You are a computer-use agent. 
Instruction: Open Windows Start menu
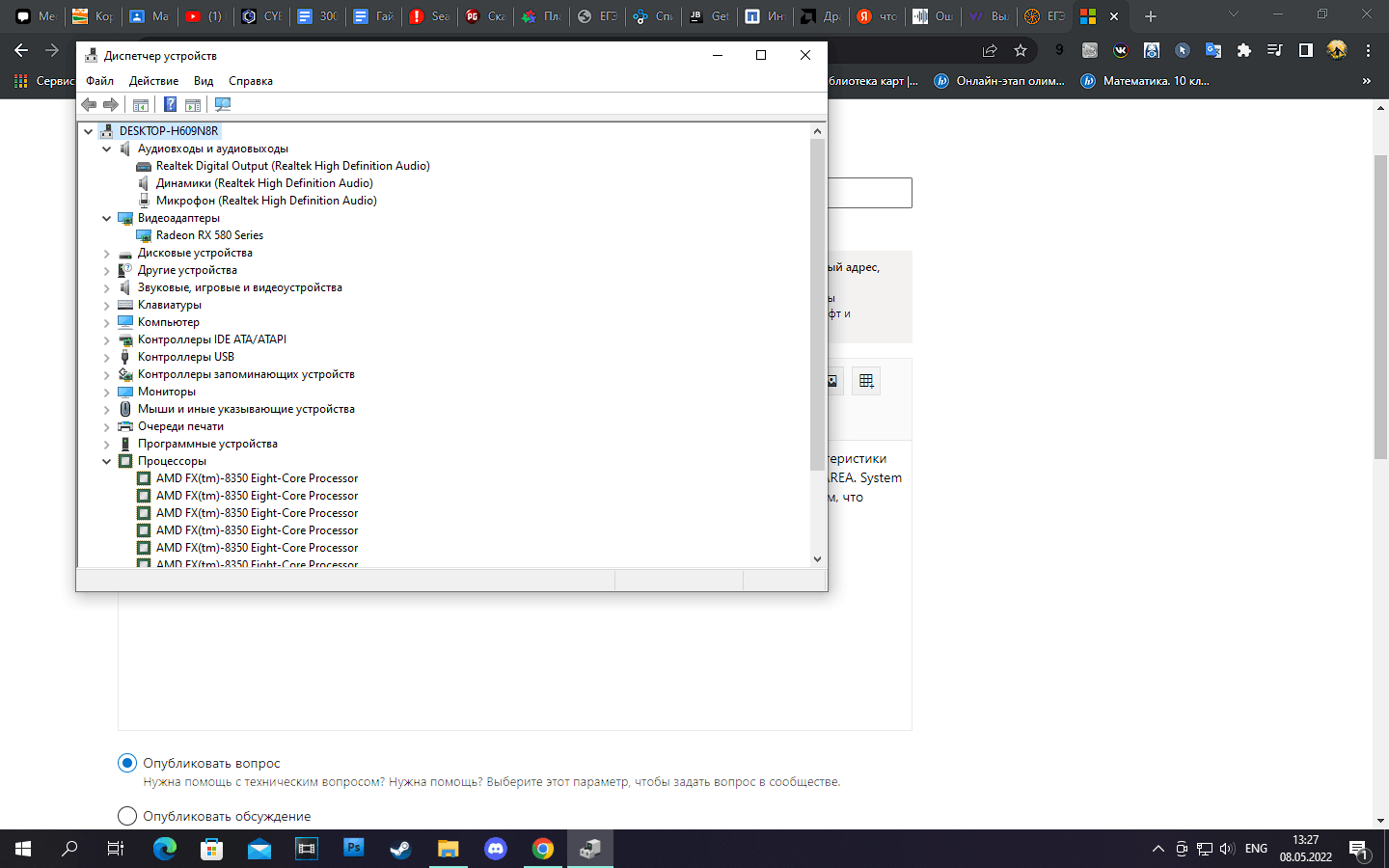pyautogui.click(x=23, y=849)
